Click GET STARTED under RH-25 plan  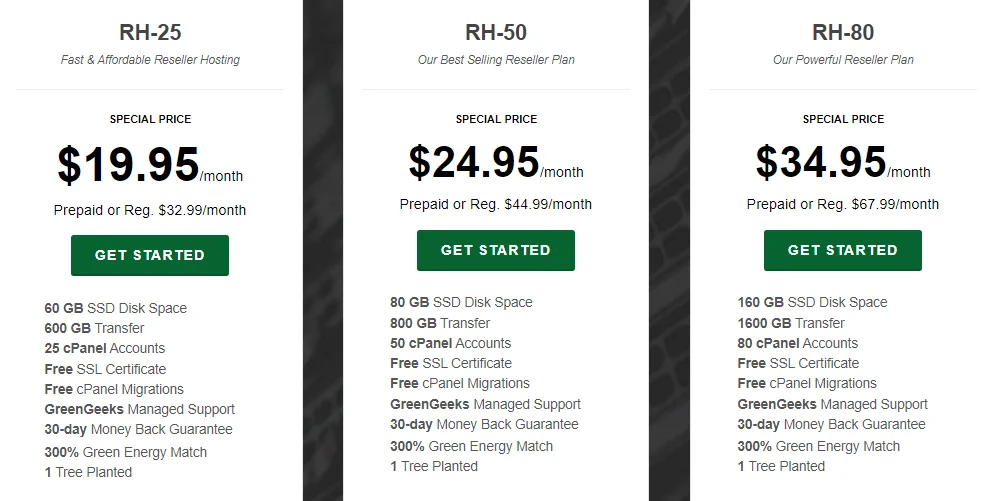coord(150,255)
